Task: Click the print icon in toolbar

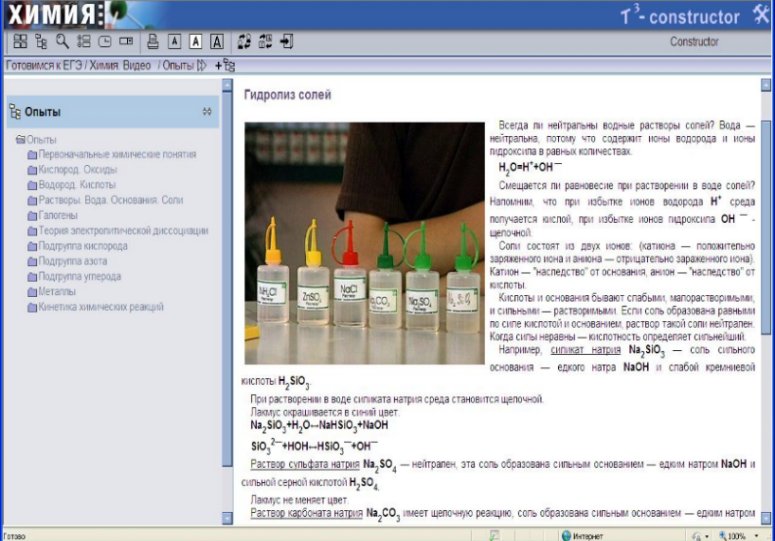Action: tap(153, 42)
